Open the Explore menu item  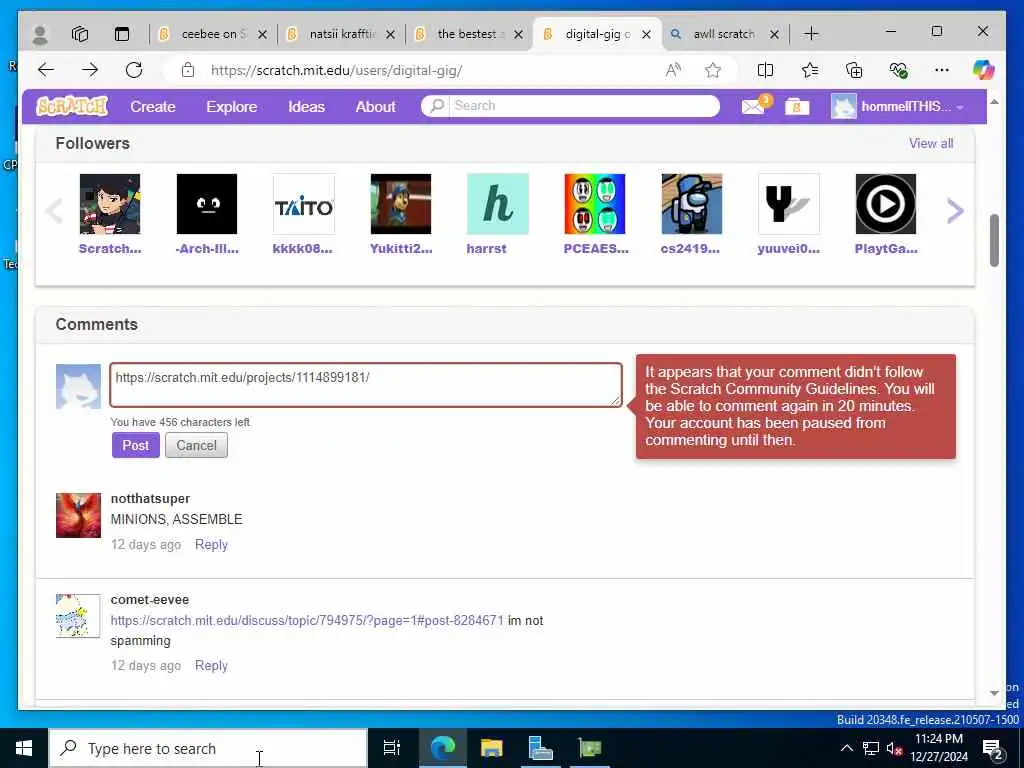[232, 106]
